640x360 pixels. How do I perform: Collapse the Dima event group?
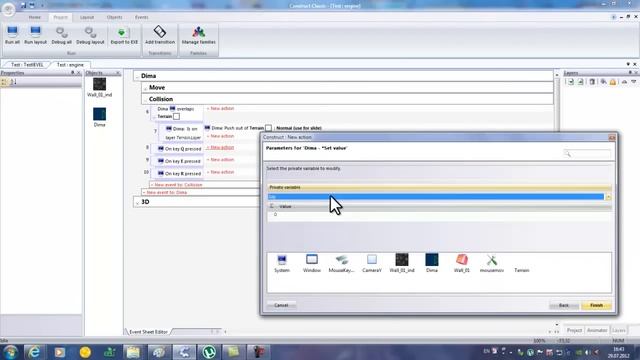pyautogui.click(x=137, y=76)
